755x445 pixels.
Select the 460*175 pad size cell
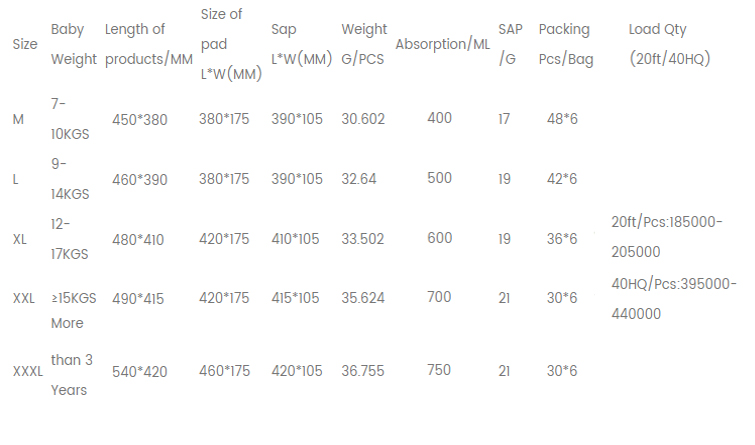224,371
